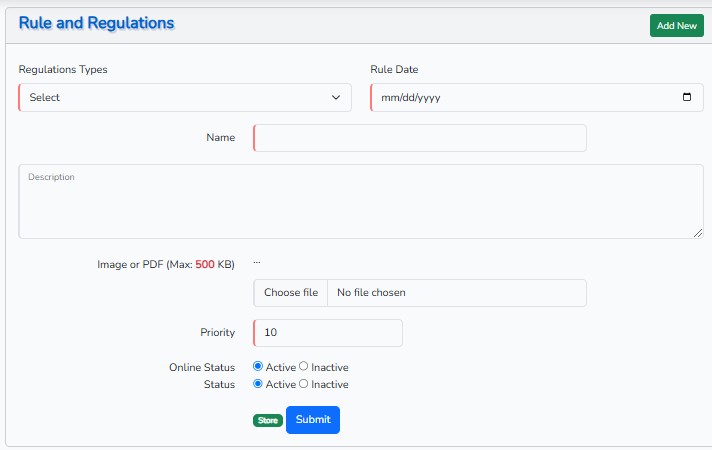Open the Rule Date calendar picker icon
Viewport: 712px width, 450px height.
686,97
